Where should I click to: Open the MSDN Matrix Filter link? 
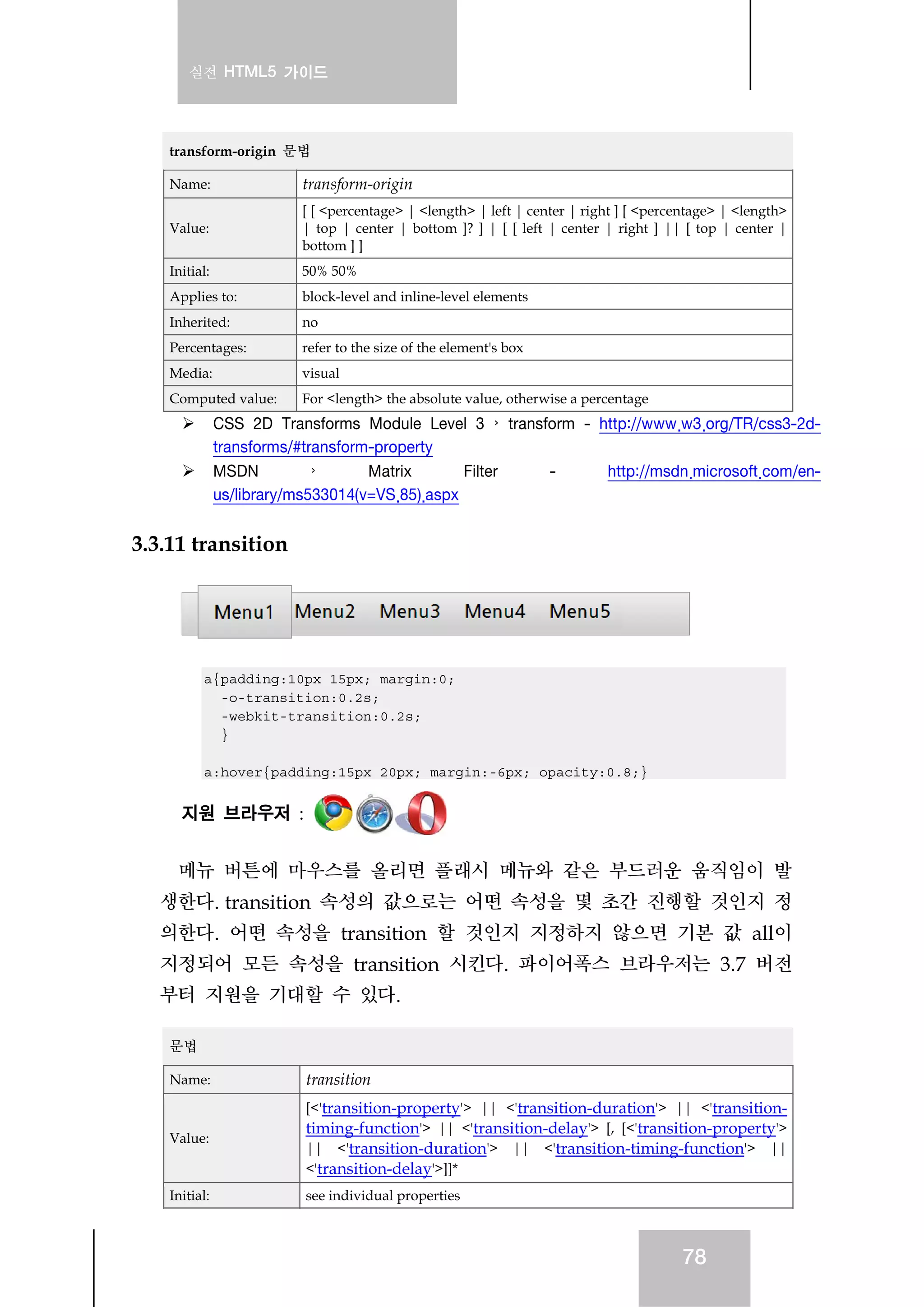click(713, 472)
